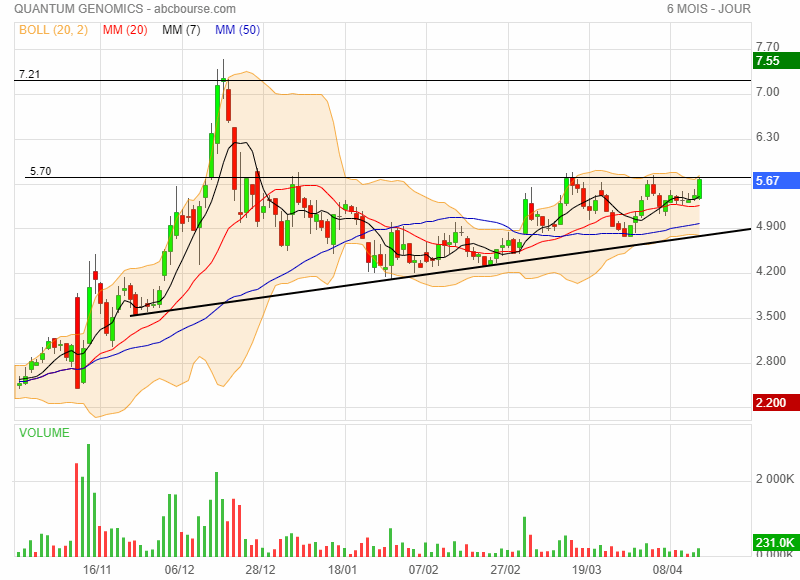Select the blue MM (50) legend entry
The image size is (800, 580).
click(x=237, y=30)
